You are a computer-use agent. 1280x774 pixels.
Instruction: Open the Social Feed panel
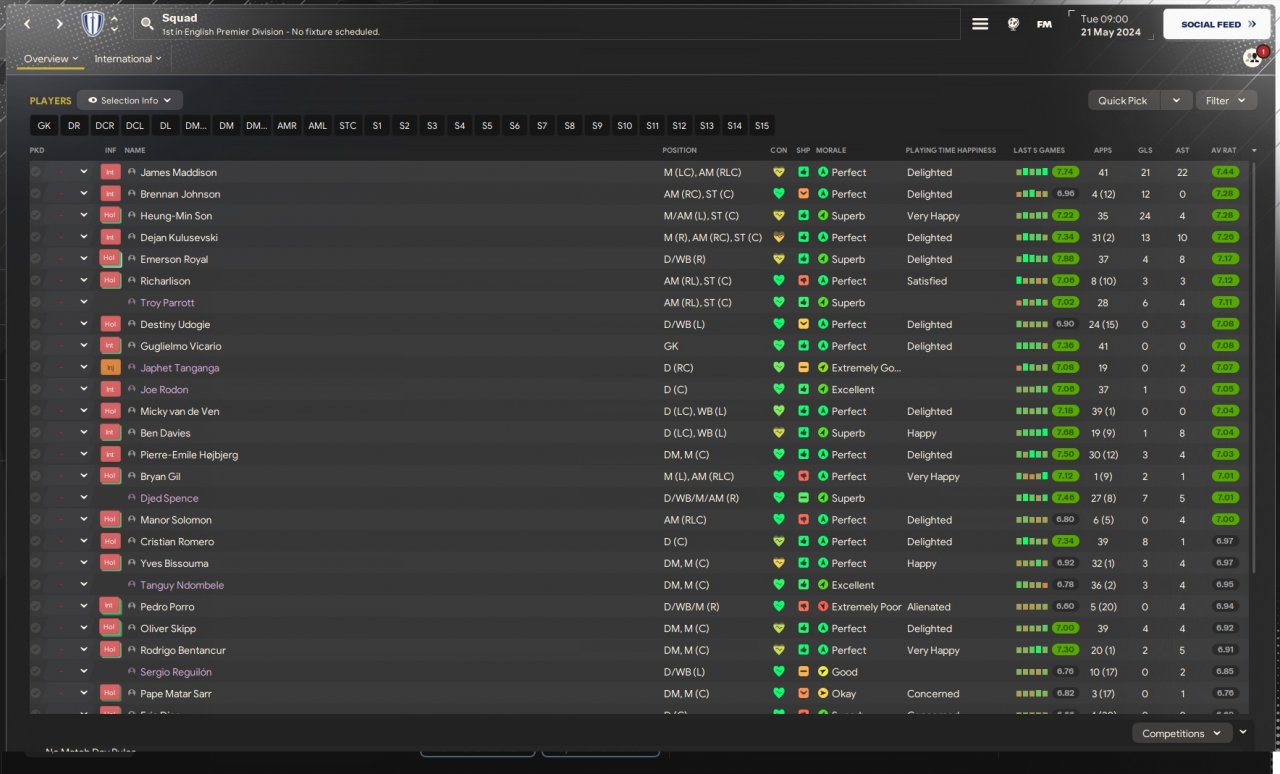point(1216,24)
